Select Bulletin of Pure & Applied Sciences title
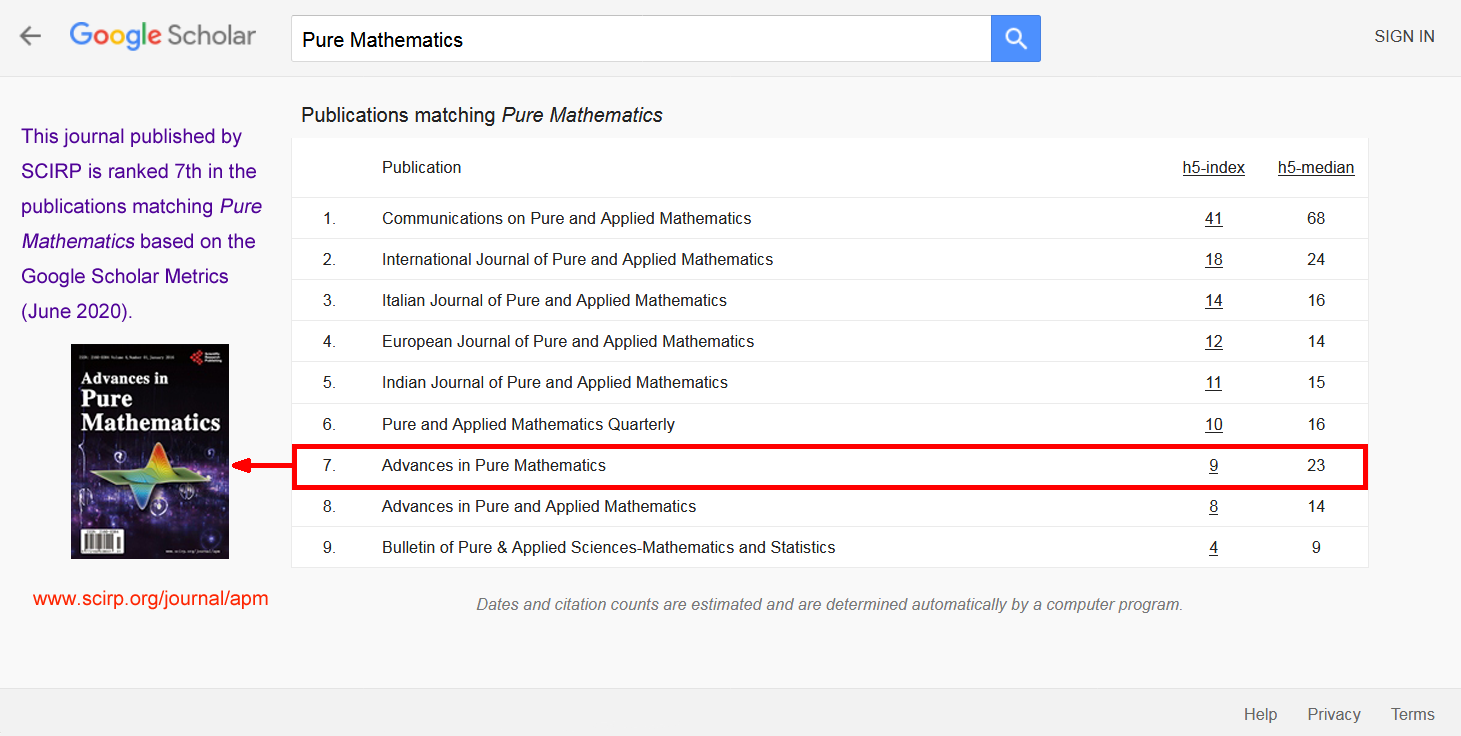Viewport: 1461px width, 736px height. [608, 548]
